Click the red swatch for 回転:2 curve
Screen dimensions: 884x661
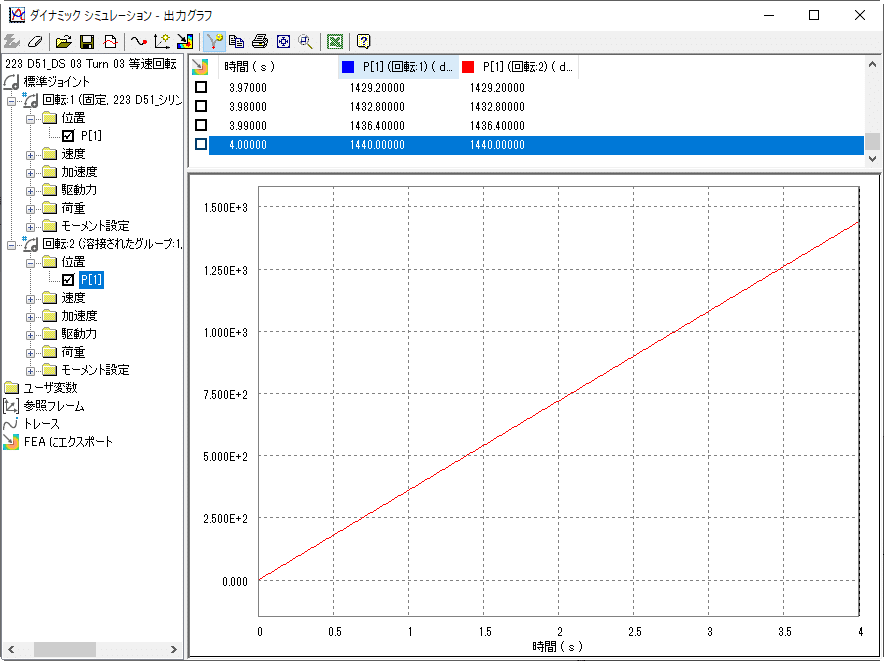[468, 67]
